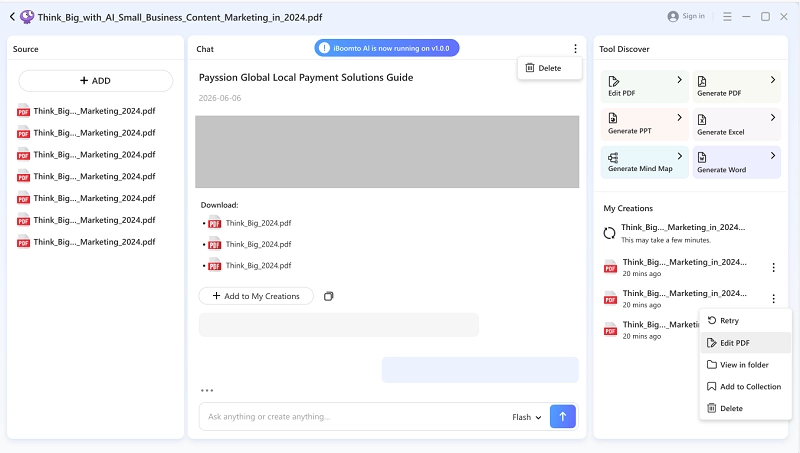Expand the Generate PDF card chevron
The width and height of the screenshot is (800, 453).
772,80
